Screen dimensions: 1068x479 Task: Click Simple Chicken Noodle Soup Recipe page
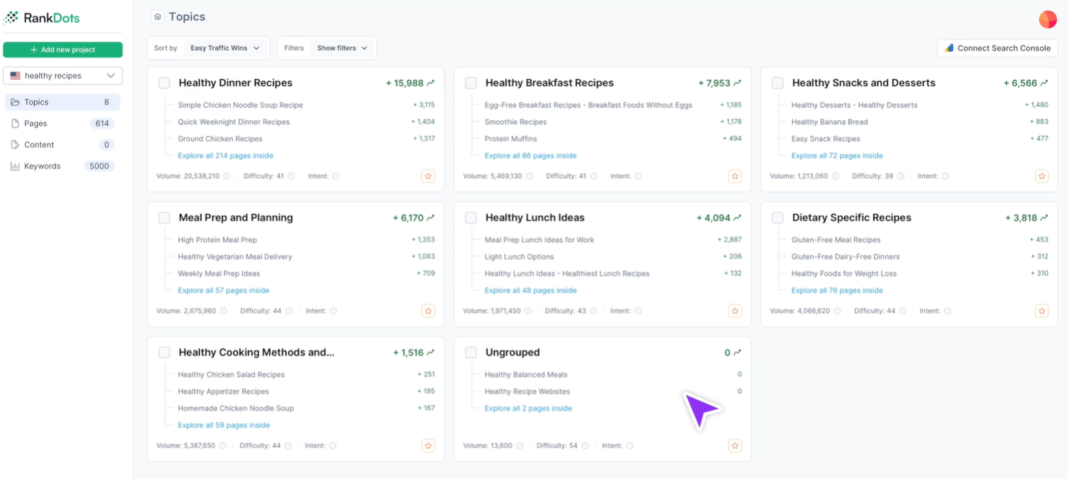[240, 105]
